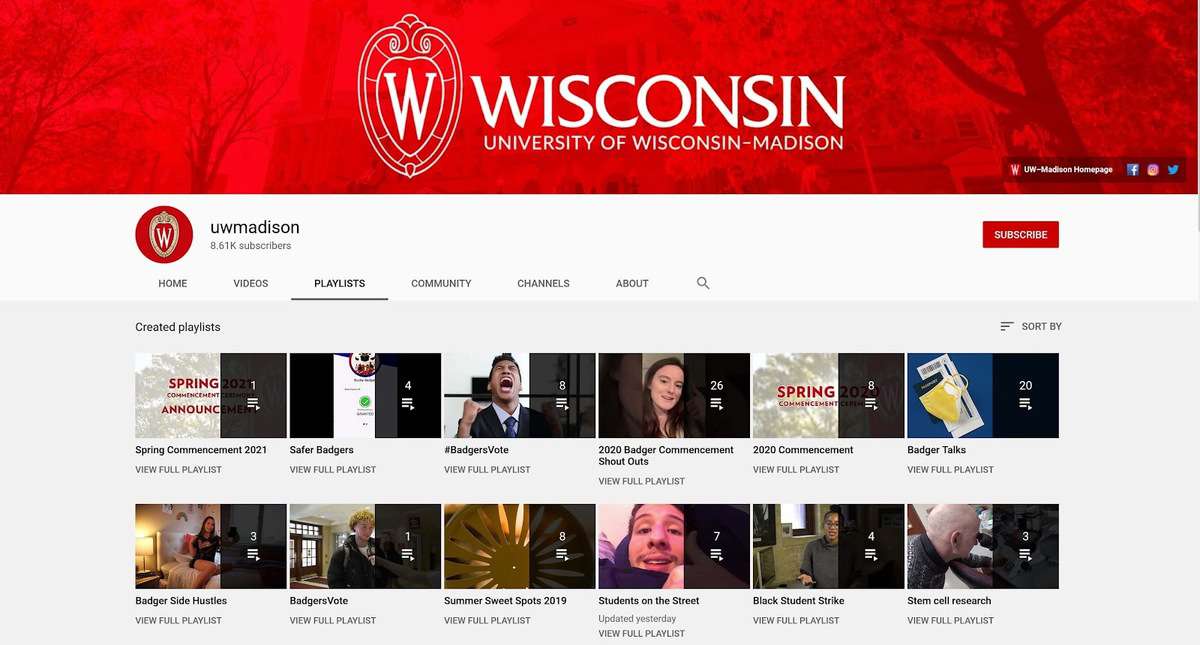Click VIEW FULL PLAYLIST under Badger Side Hustles
Viewport: 1200px width, 645px height.
pyautogui.click(x=178, y=620)
